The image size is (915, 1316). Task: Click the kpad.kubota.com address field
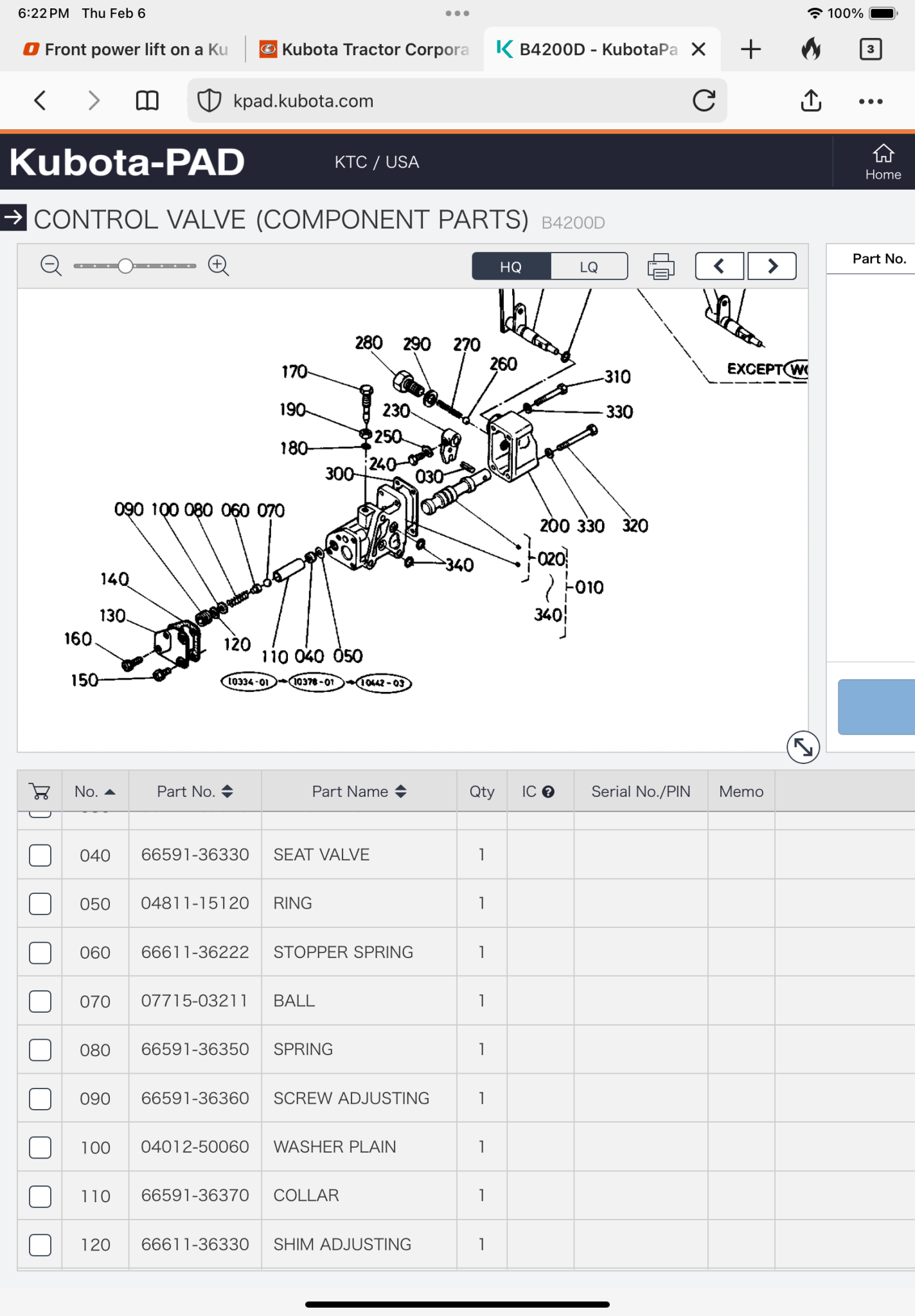[x=457, y=101]
